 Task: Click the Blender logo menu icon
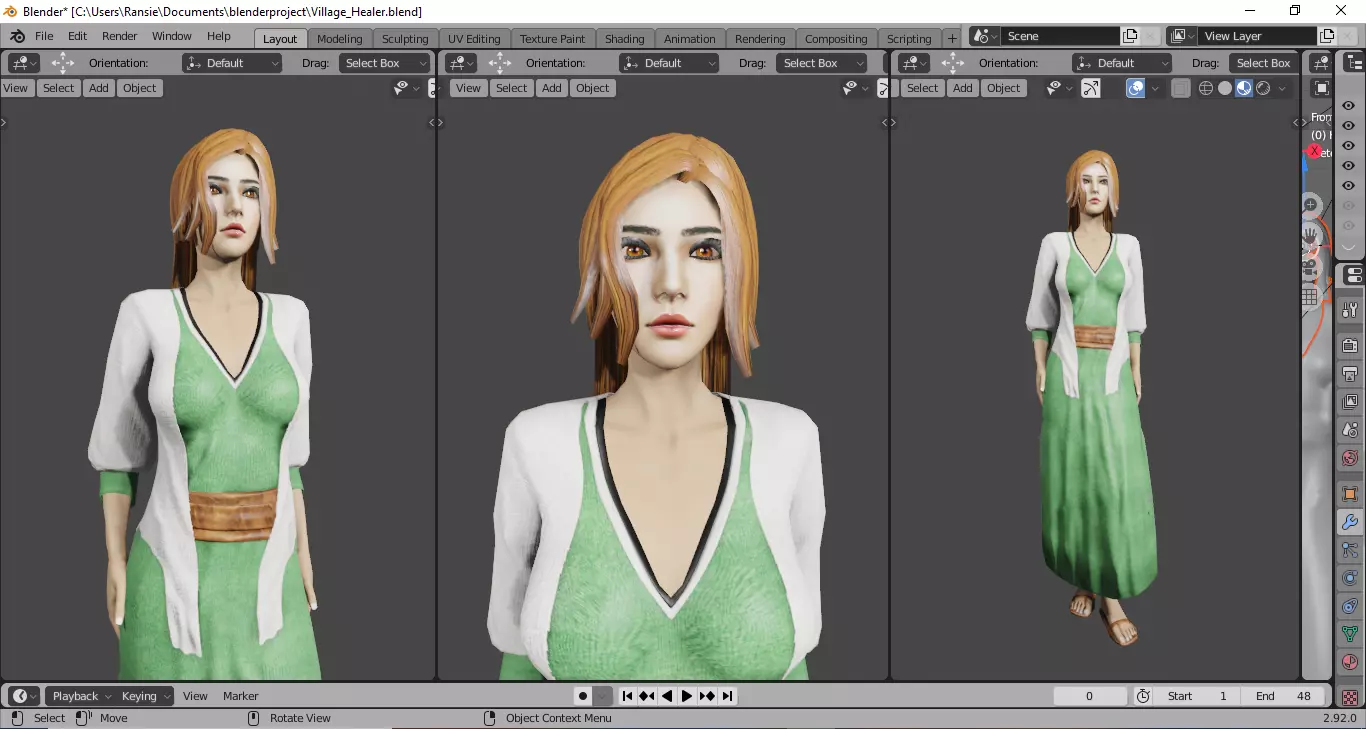17,36
